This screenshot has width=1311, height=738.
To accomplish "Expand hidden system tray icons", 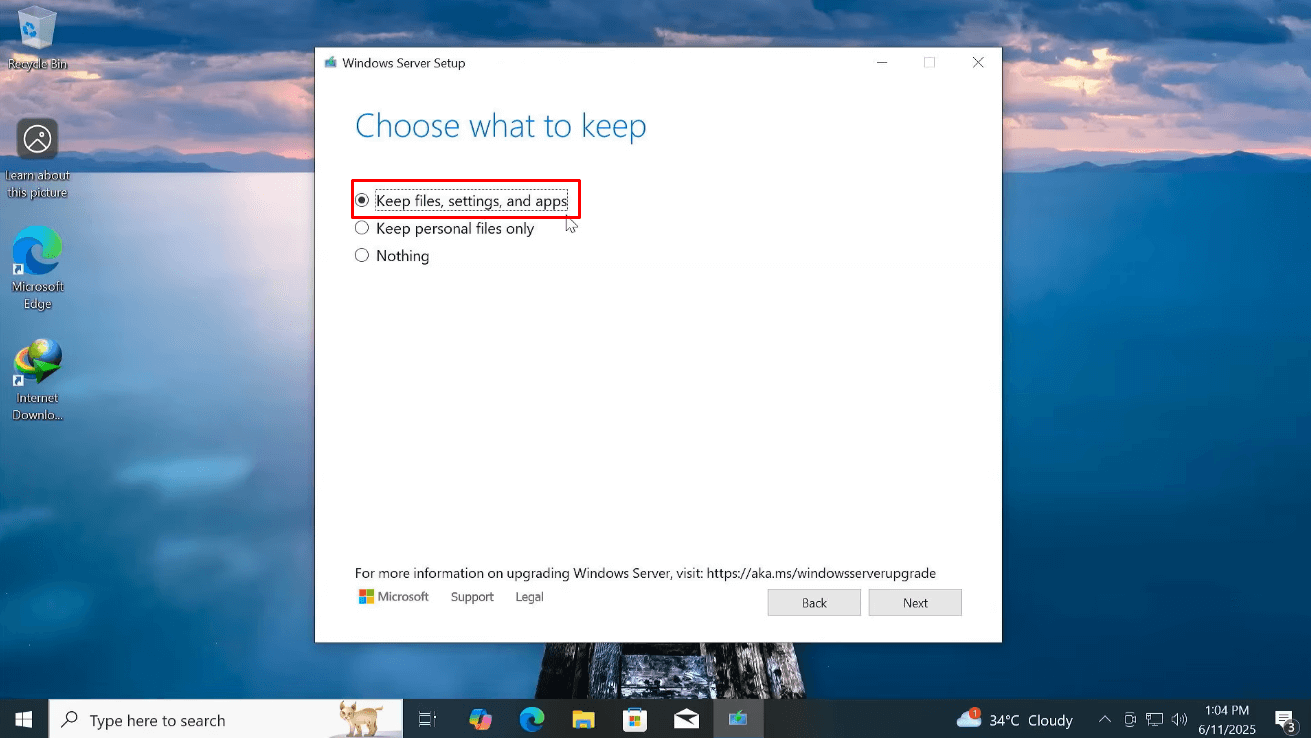I will 1105,719.
